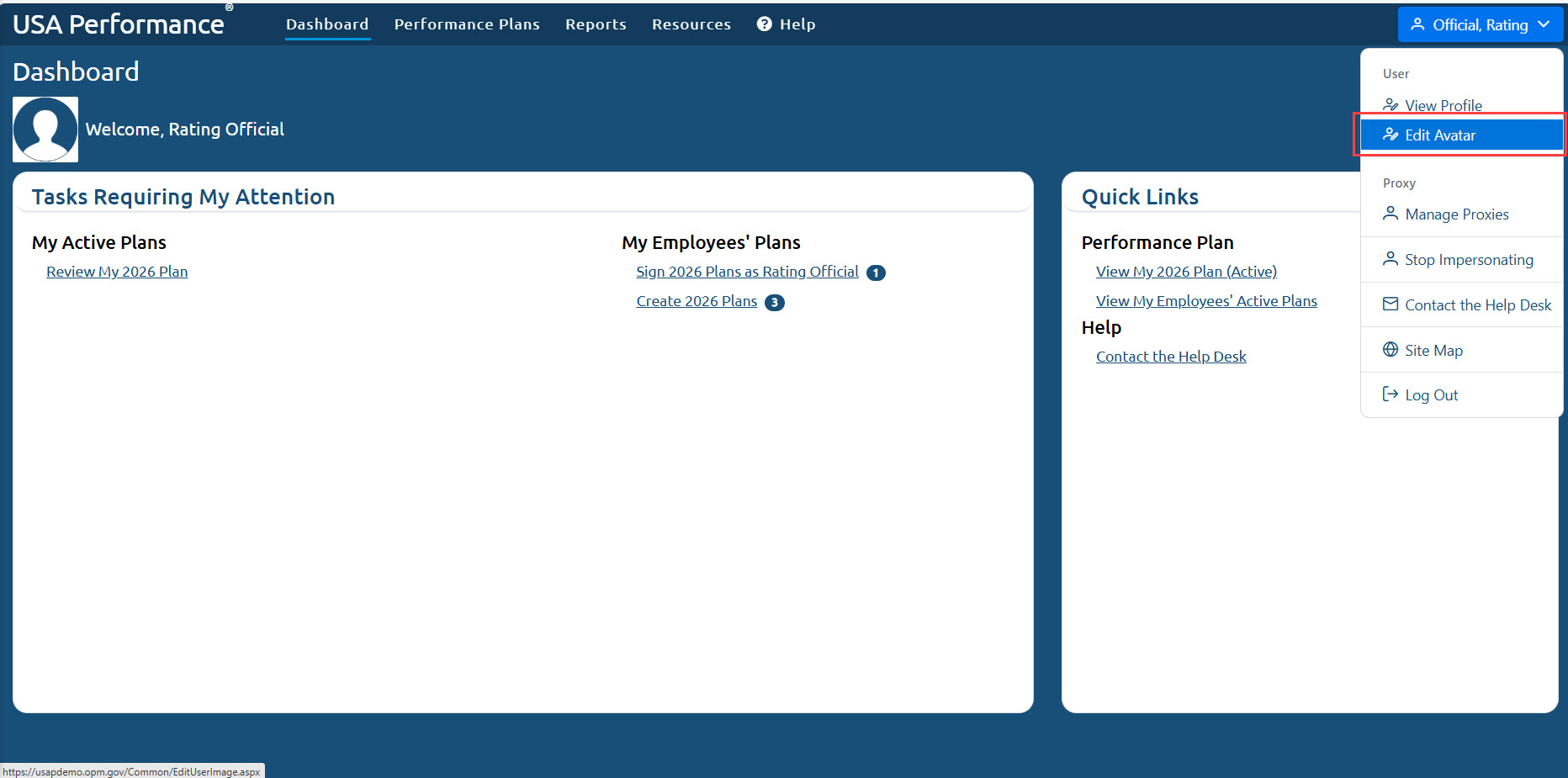This screenshot has width=1568, height=778.
Task: Click the My Active Plans heading
Action: [x=99, y=242]
